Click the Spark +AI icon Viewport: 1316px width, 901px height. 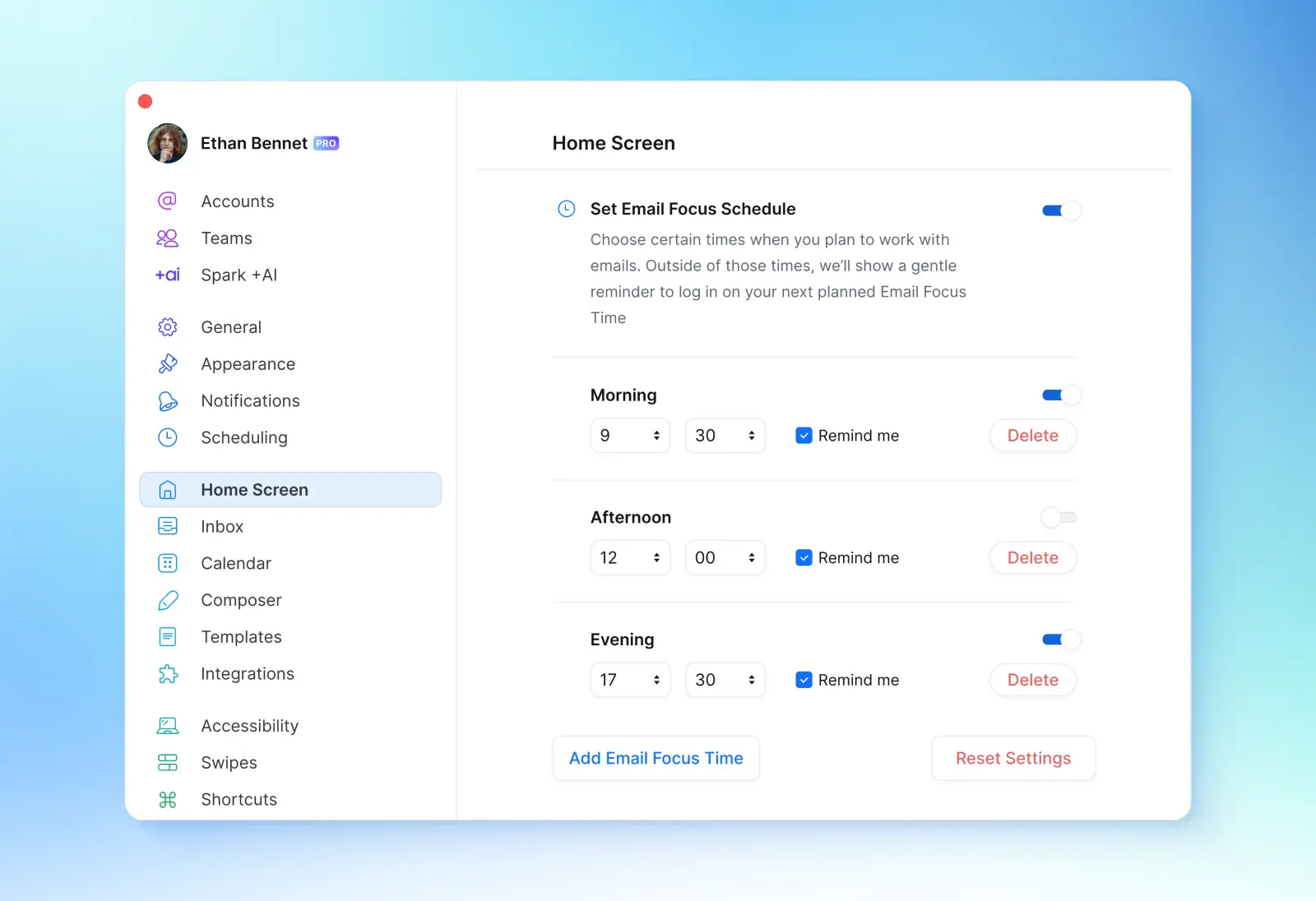point(167,275)
